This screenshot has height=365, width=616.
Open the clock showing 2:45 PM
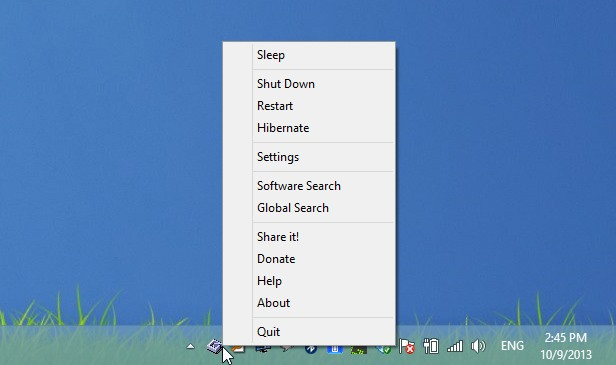[x=566, y=346]
